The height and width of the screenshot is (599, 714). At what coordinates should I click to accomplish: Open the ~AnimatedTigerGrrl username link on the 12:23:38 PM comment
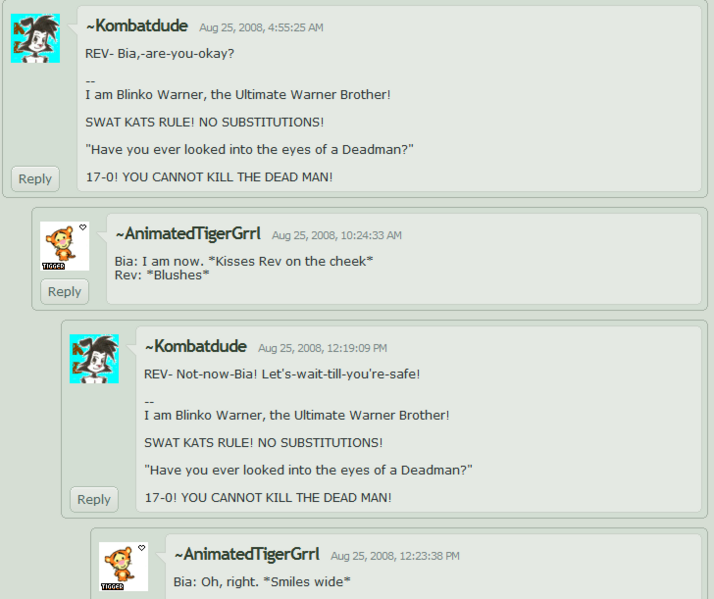coord(246,554)
